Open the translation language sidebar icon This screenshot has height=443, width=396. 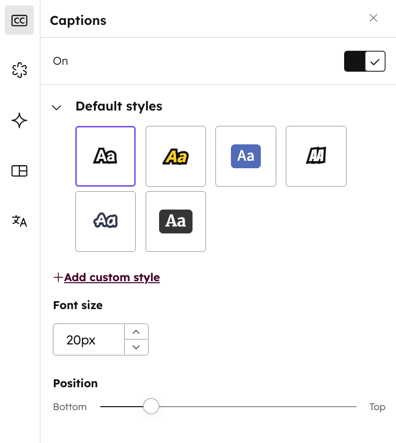19,221
